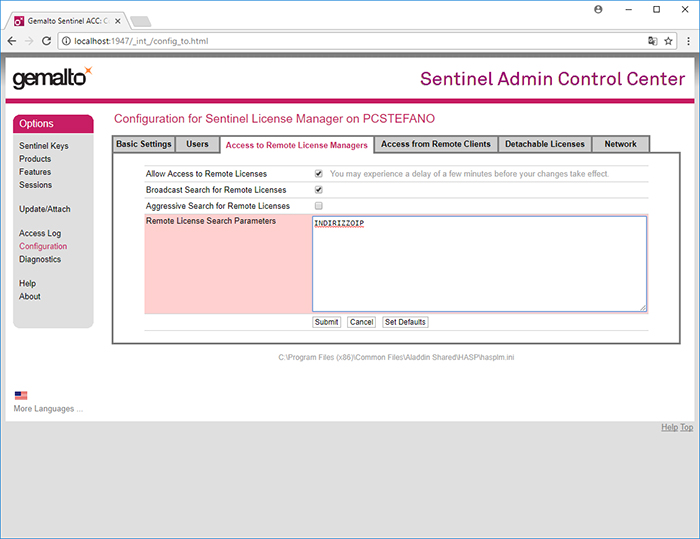The width and height of the screenshot is (700, 539).
Task: Open the Detachable Licenses tab
Action: click(545, 144)
